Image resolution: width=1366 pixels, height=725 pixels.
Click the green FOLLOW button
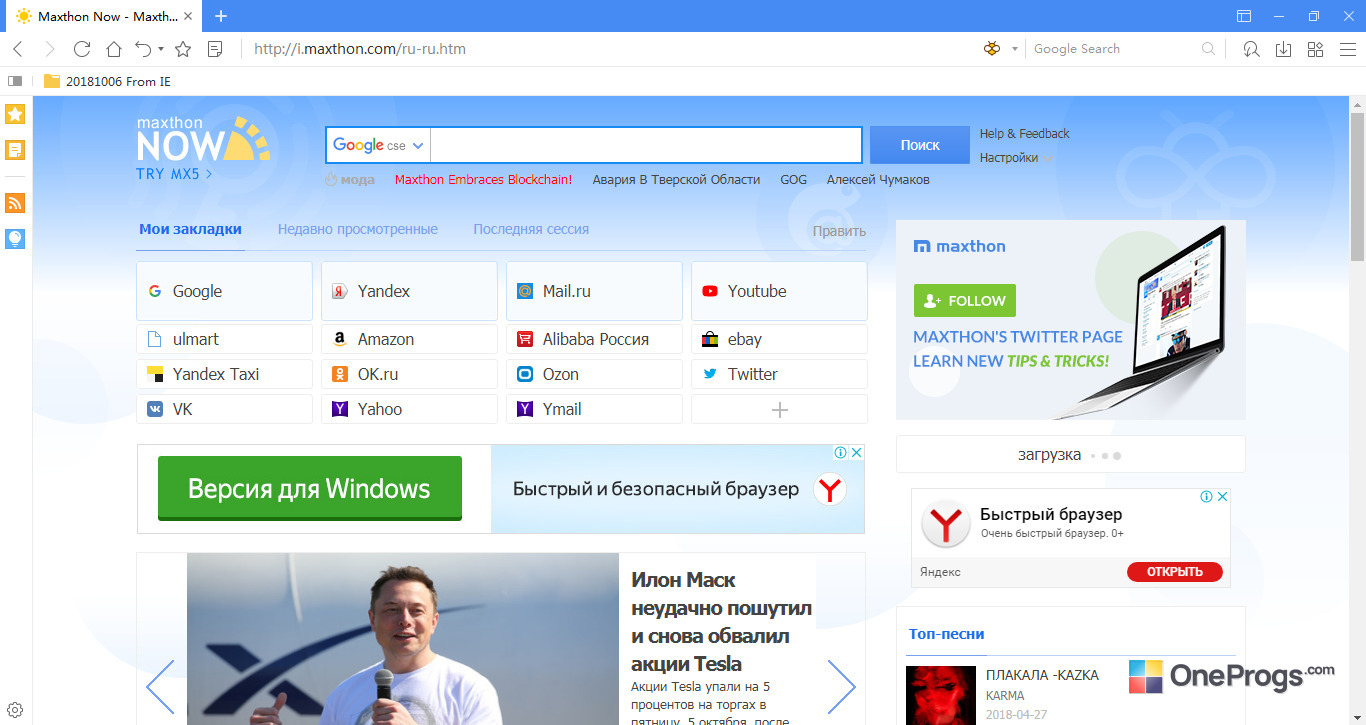[x=965, y=300]
